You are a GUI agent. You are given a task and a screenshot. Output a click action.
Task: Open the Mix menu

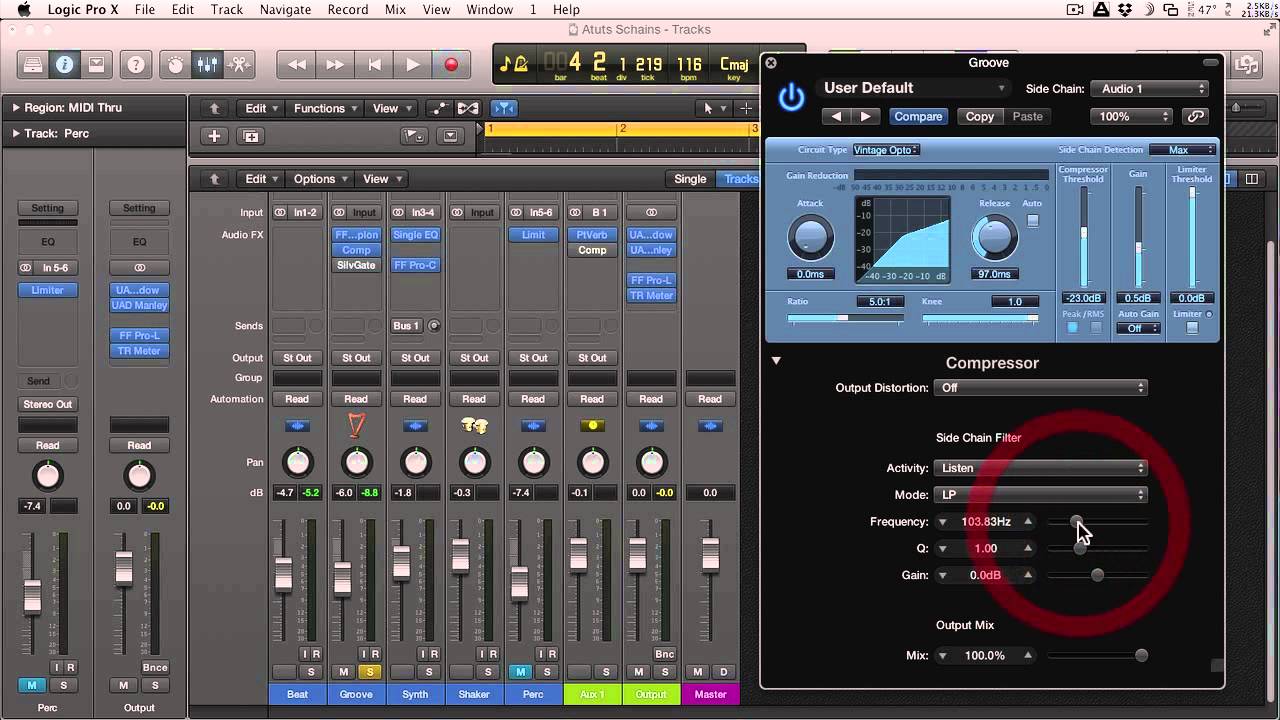coord(395,10)
